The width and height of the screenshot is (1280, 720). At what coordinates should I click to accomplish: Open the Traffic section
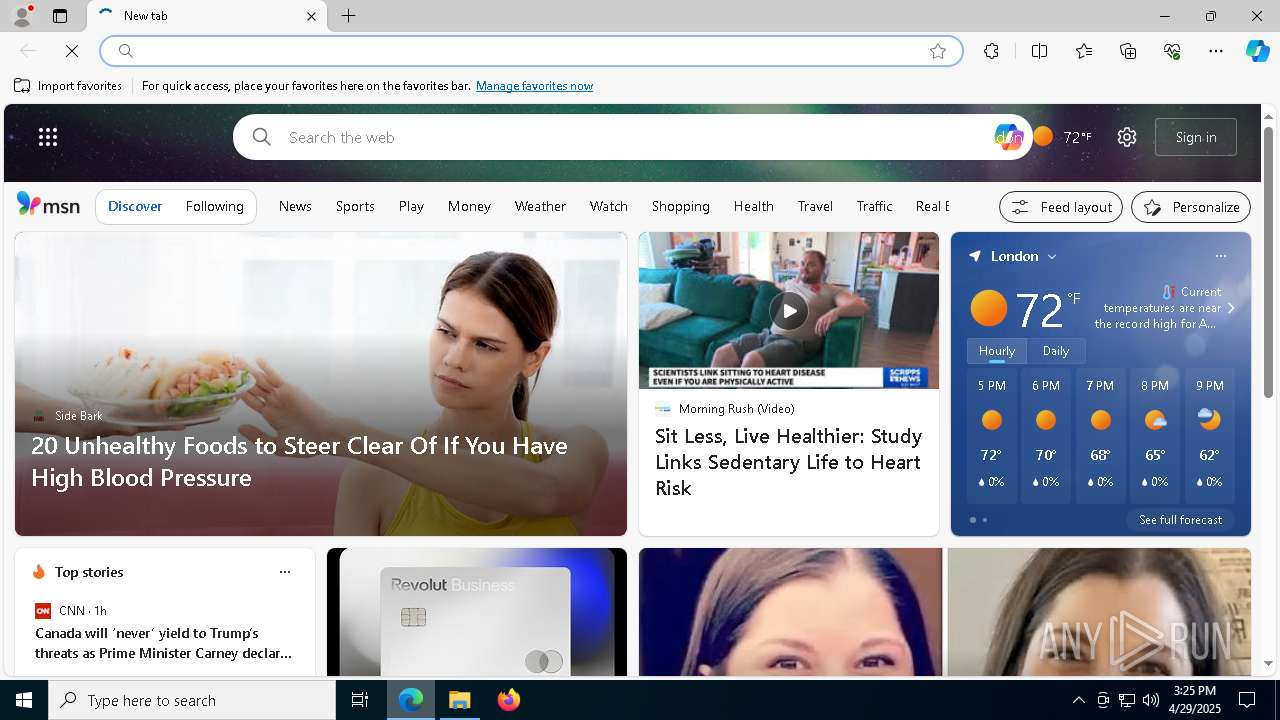(875, 206)
